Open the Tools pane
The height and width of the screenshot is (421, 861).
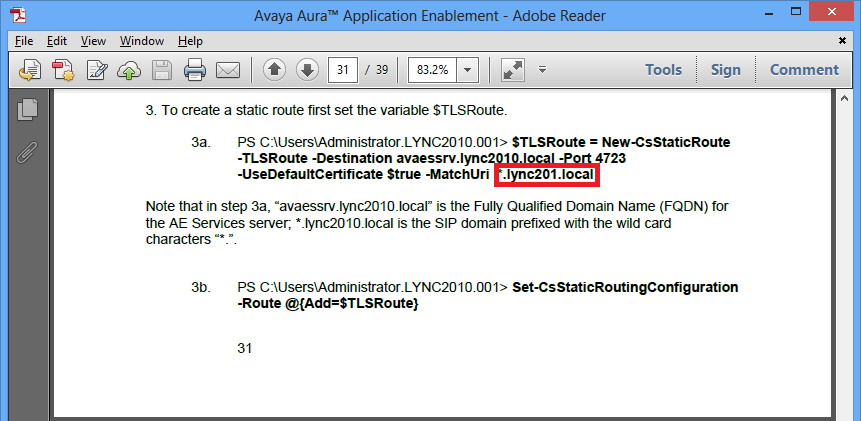663,70
